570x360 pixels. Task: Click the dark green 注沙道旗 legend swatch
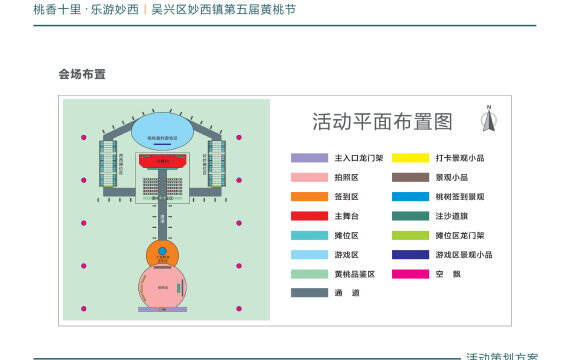[410, 216]
